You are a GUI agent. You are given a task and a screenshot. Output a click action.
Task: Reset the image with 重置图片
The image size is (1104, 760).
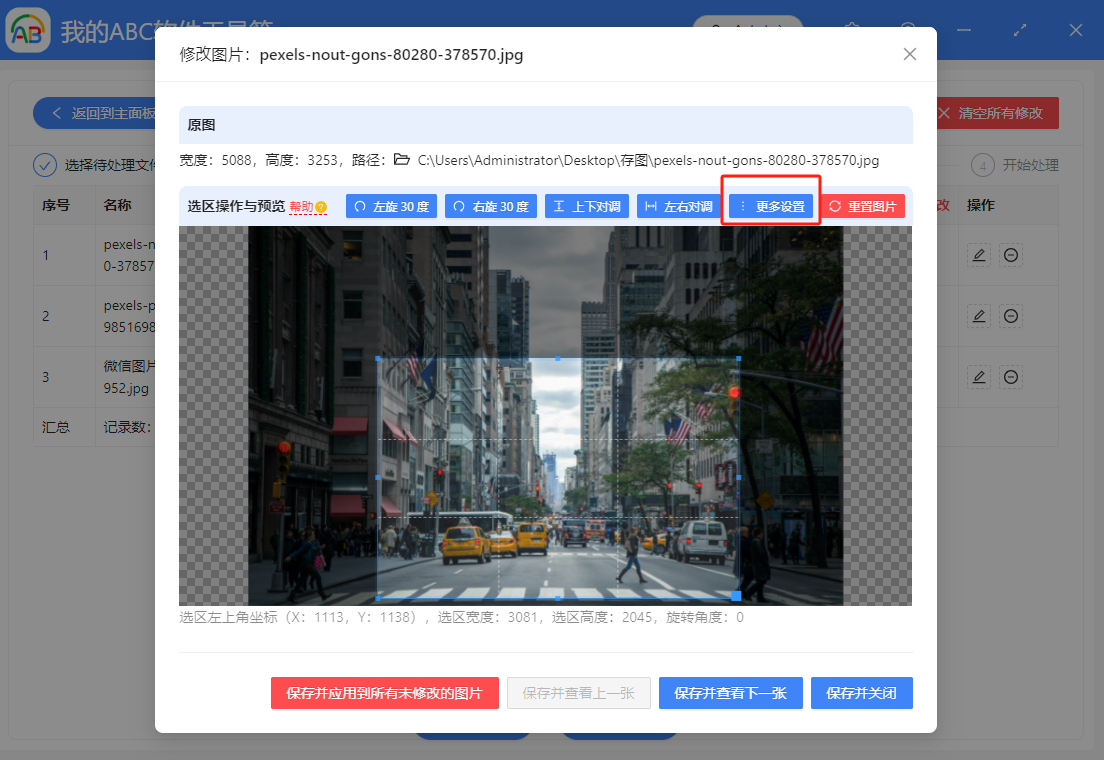(x=862, y=205)
